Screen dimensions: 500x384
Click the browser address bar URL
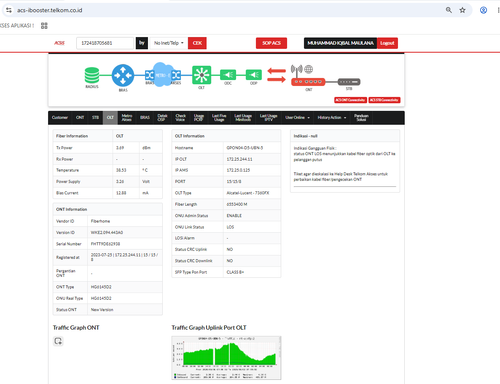pyautogui.click(x=50, y=10)
